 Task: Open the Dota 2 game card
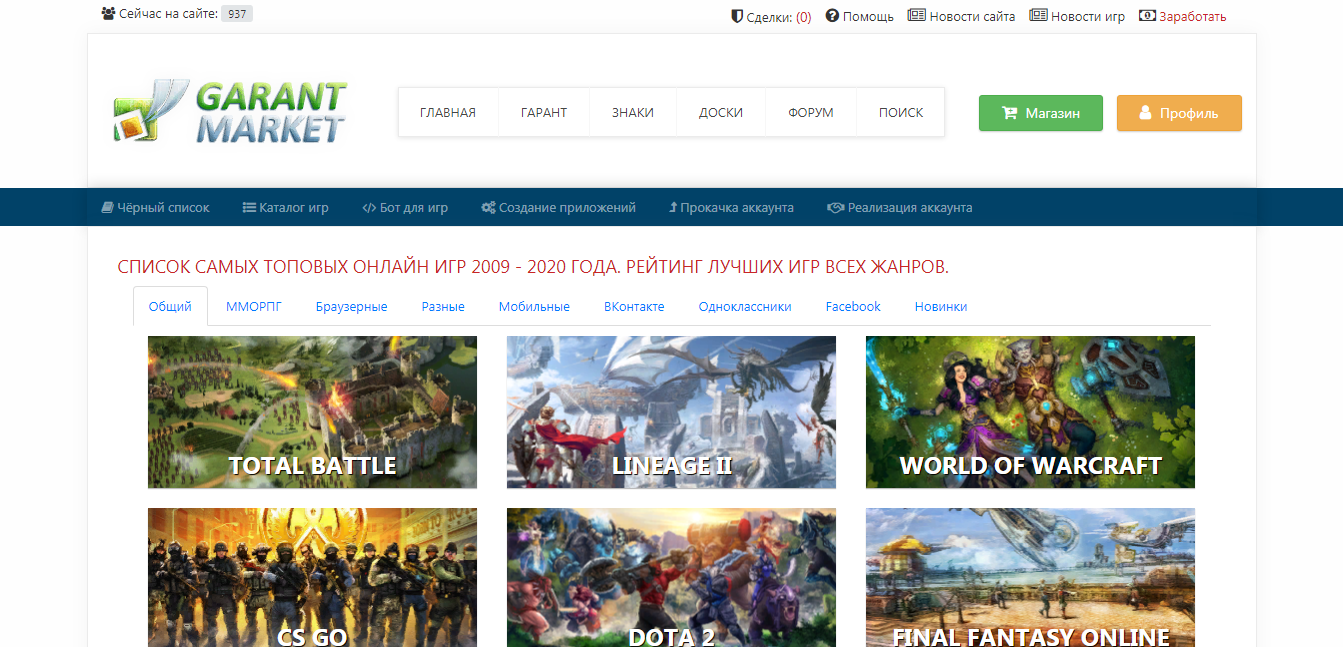(x=671, y=577)
